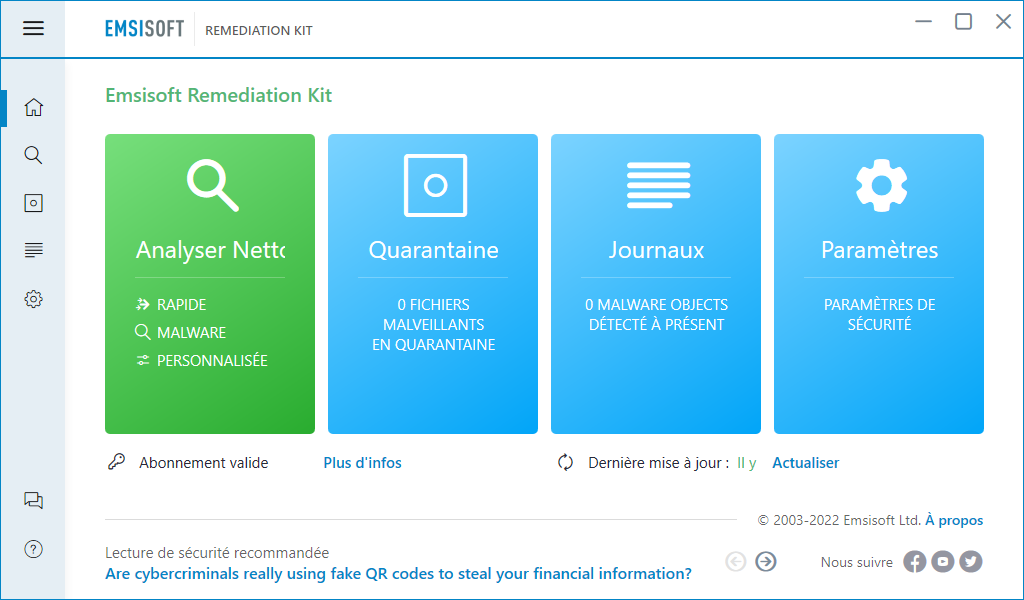The height and width of the screenshot is (600, 1024).
Task: Click the Plus d'infos link
Action: click(x=362, y=463)
